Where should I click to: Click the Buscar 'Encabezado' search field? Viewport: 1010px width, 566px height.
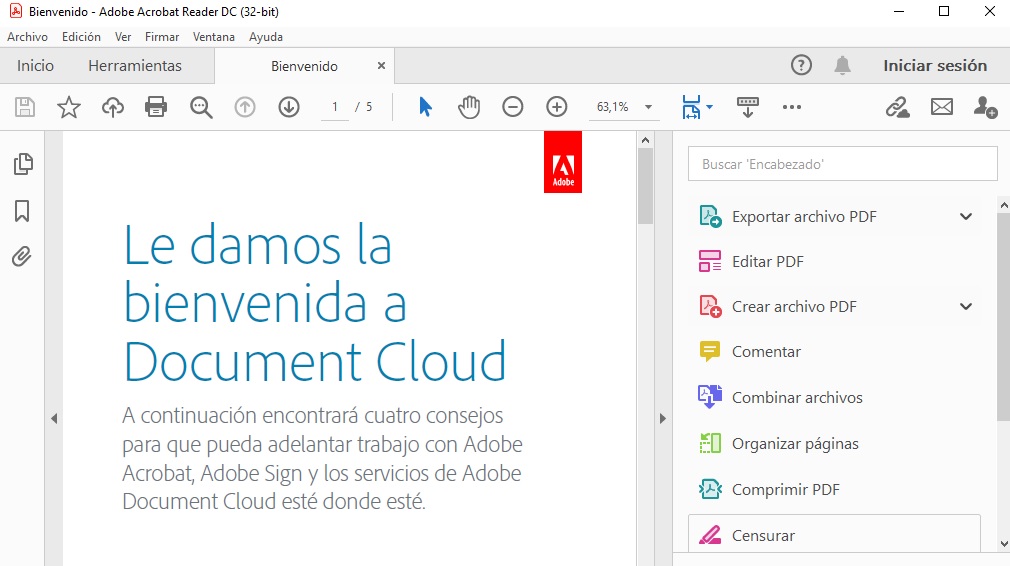point(843,164)
